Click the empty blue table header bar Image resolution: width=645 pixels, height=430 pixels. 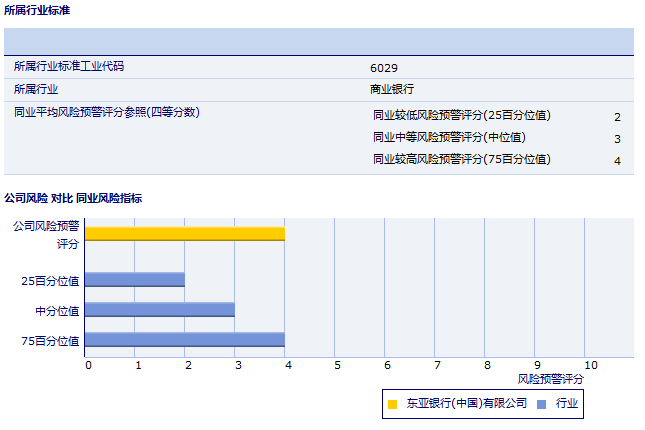319,41
